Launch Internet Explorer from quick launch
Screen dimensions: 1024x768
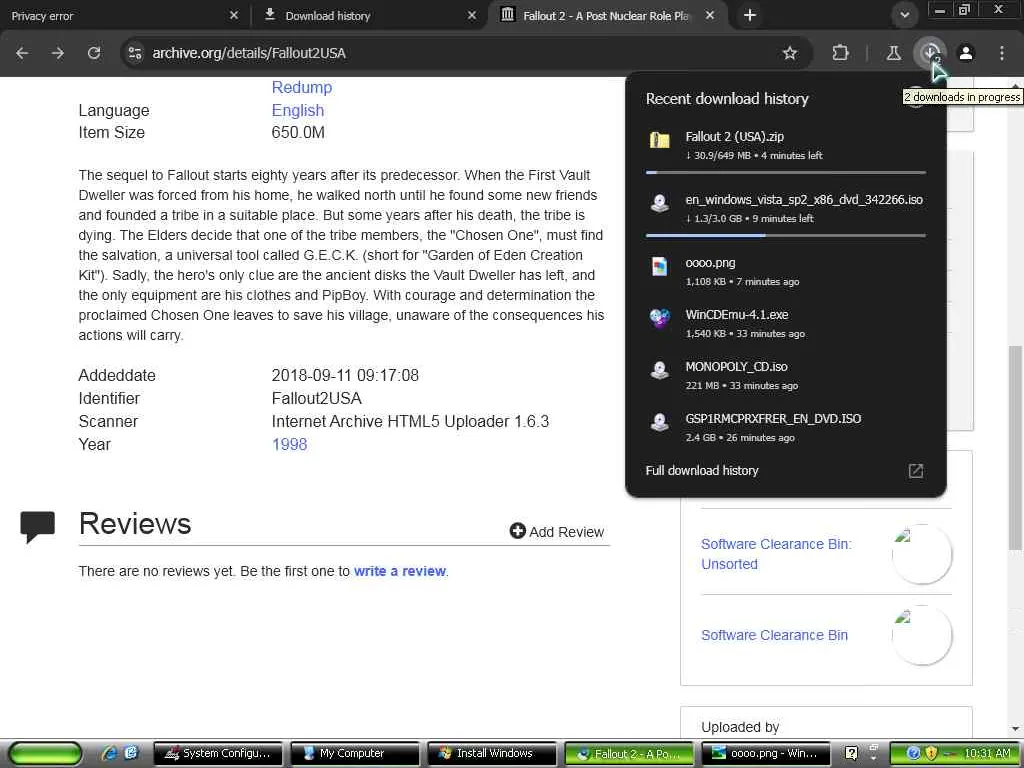[108, 753]
